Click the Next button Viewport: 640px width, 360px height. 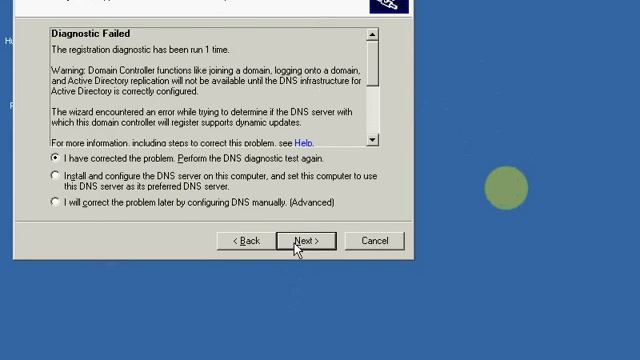[306, 241]
